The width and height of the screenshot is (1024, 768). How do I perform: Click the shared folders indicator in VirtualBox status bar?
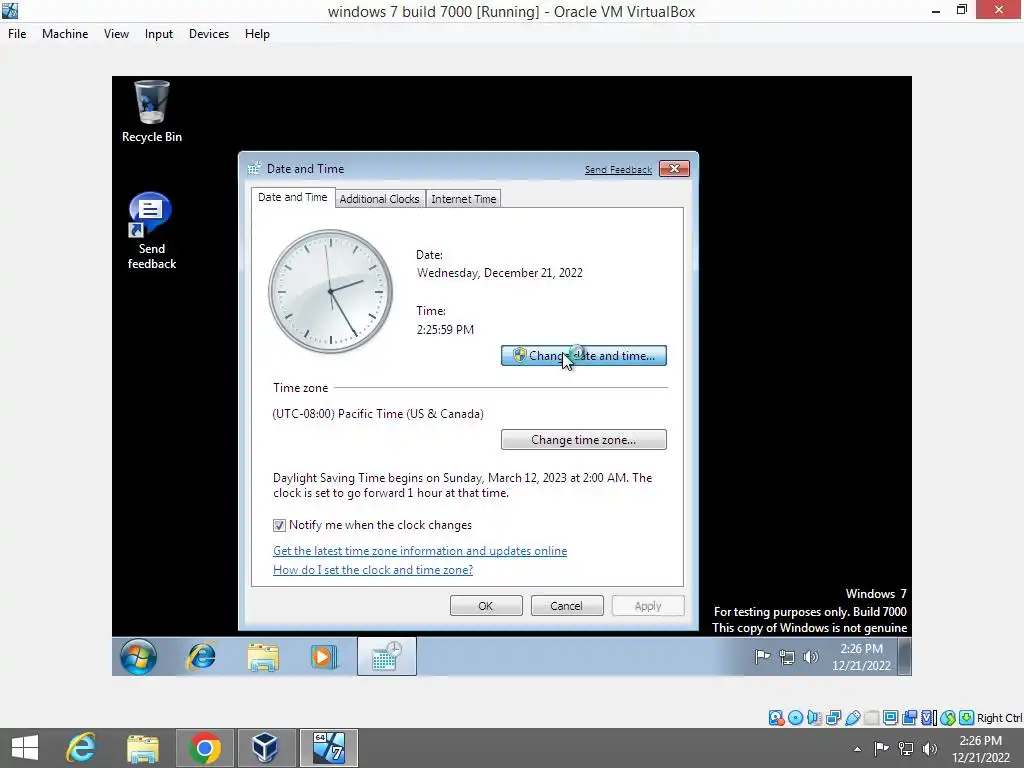point(871,718)
